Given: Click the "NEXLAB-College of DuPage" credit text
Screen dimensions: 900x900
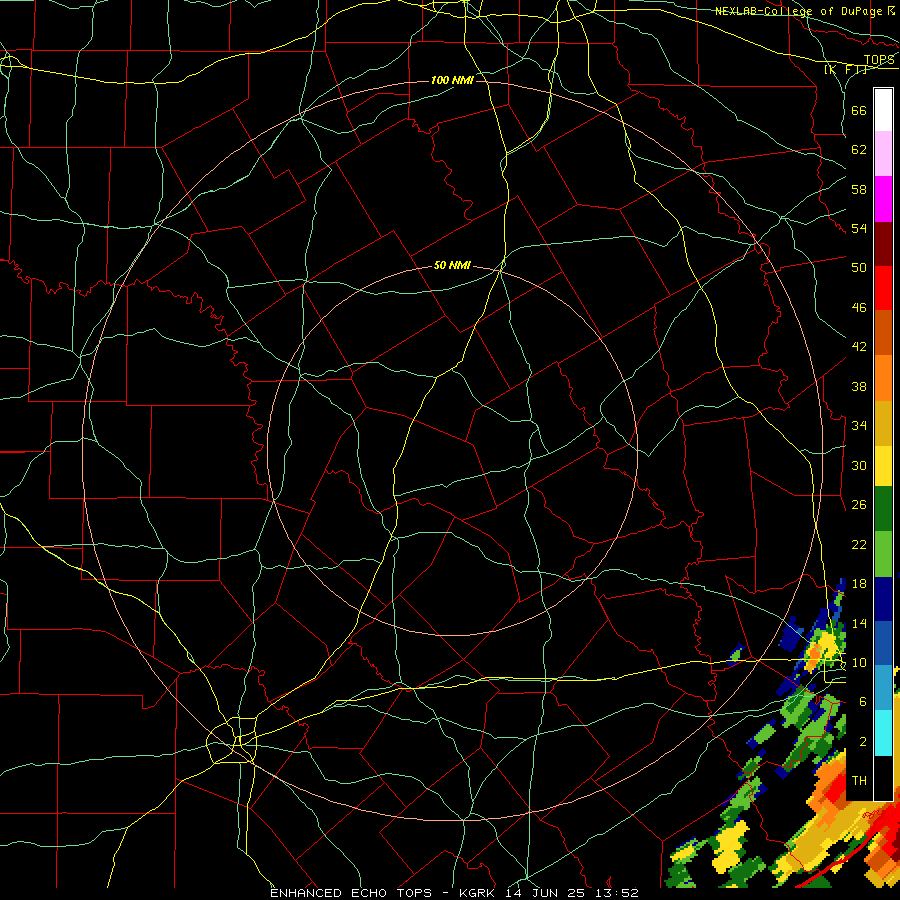Looking at the screenshot, I should click(x=800, y=11).
